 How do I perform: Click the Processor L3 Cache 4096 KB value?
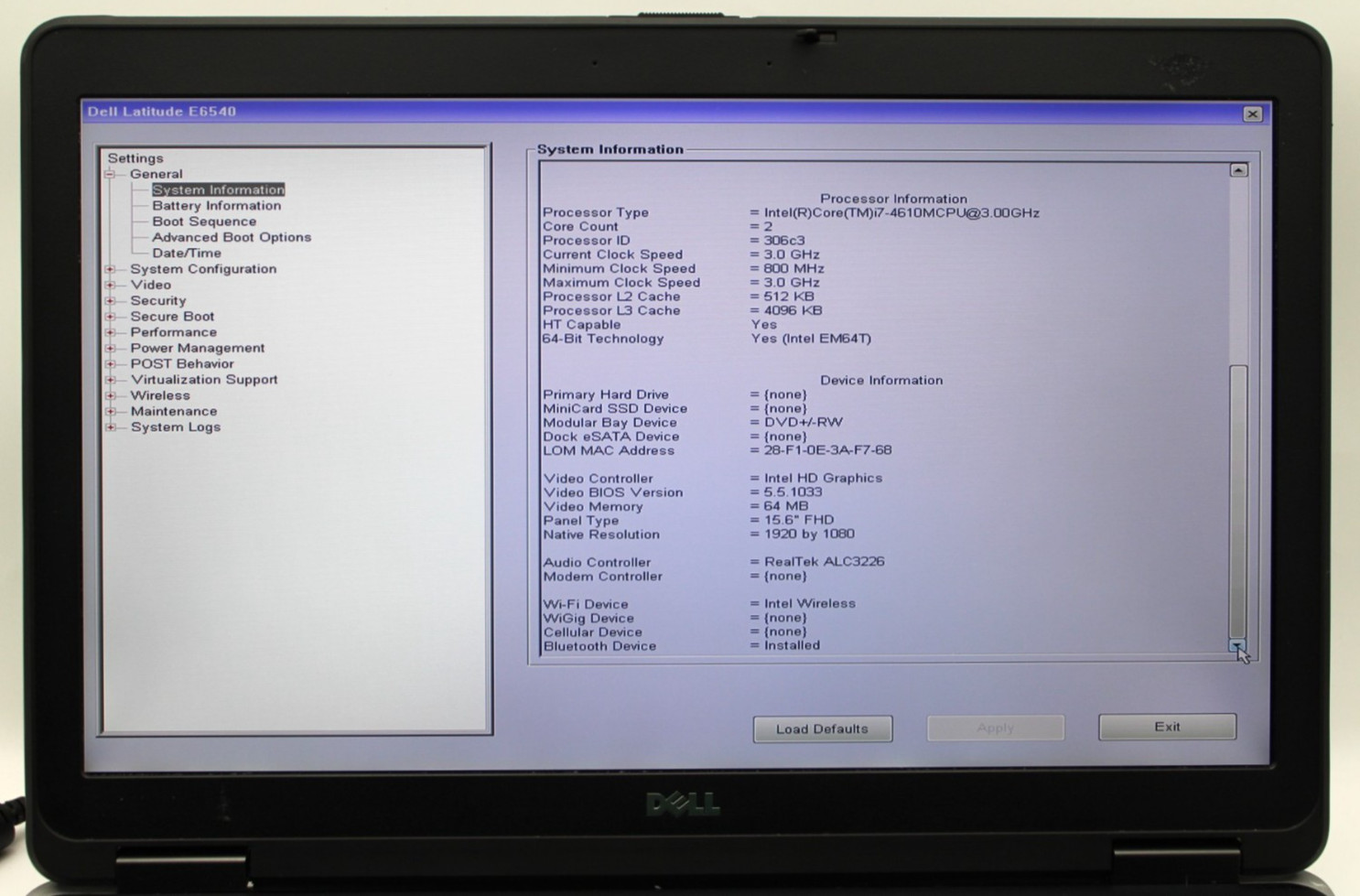(x=793, y=311)
